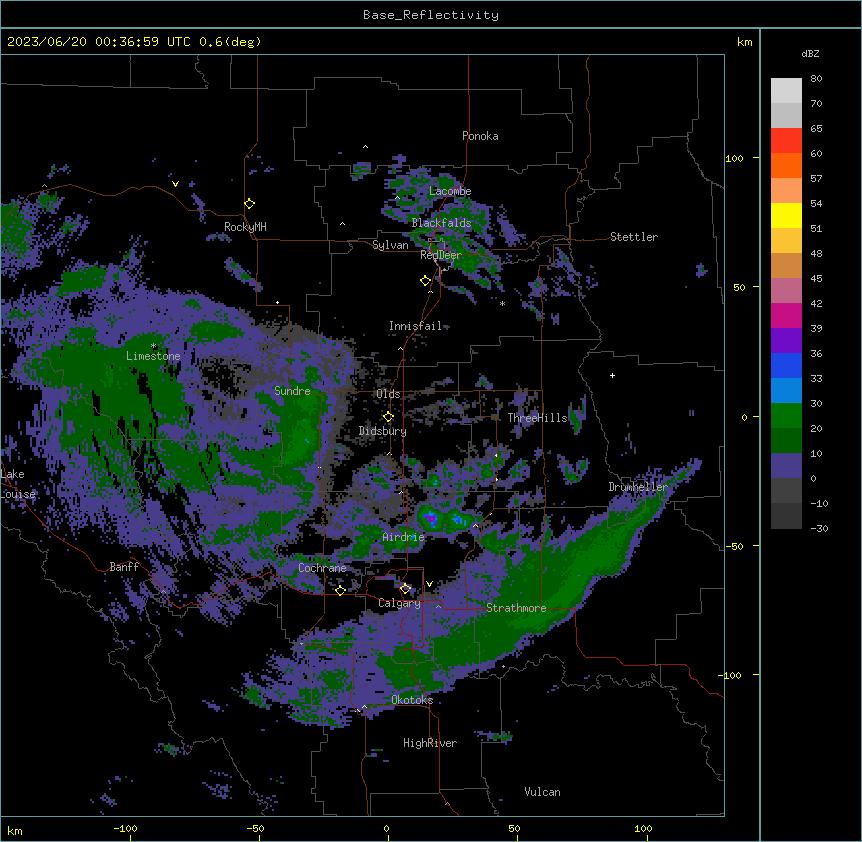Click the yellow diamond marker near RockyMH
This screenshot has height=842, width=862.
point(250,204)
